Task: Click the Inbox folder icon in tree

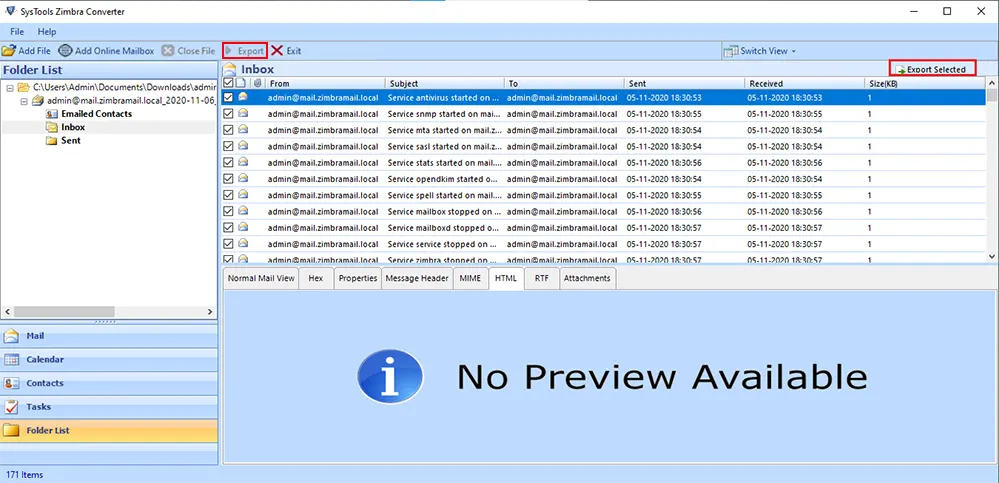Action: click(x=52, y=127)
